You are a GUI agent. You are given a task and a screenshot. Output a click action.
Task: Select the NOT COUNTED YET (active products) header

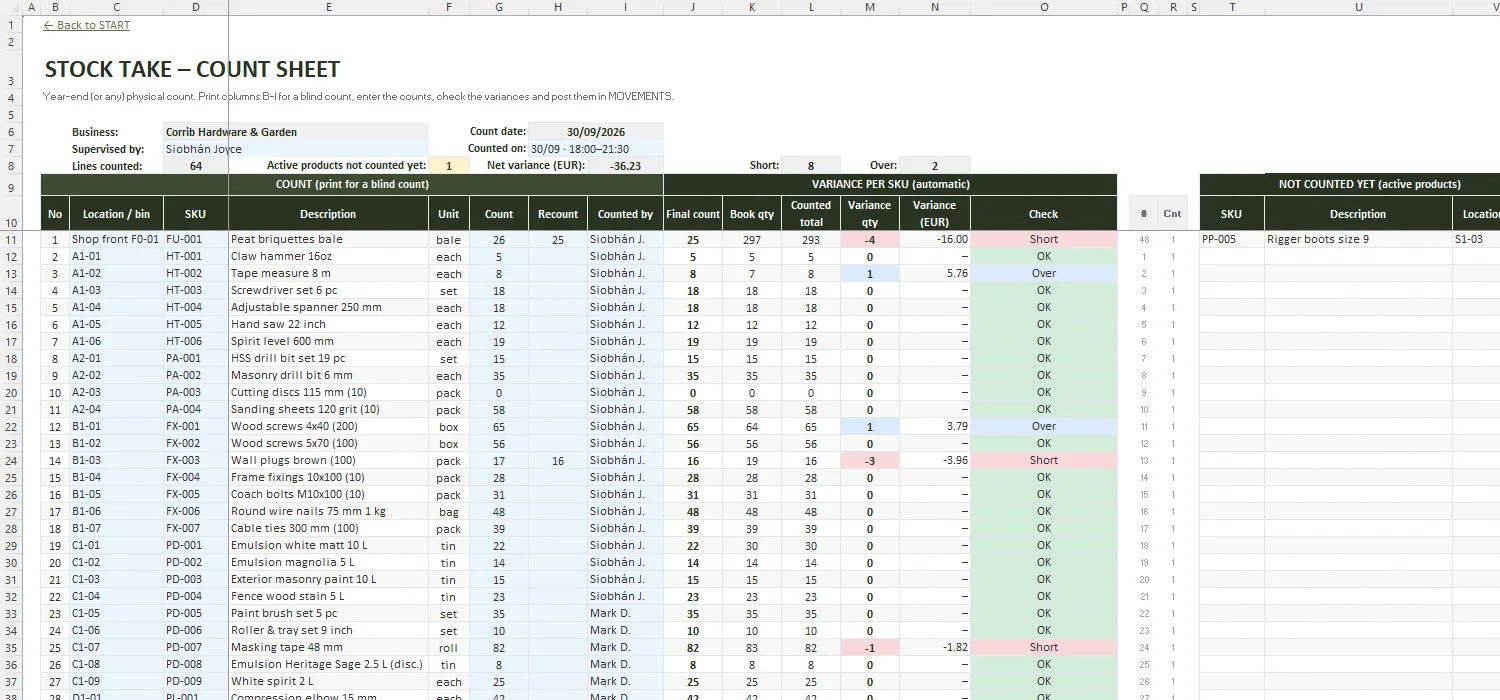(1369, 184)
